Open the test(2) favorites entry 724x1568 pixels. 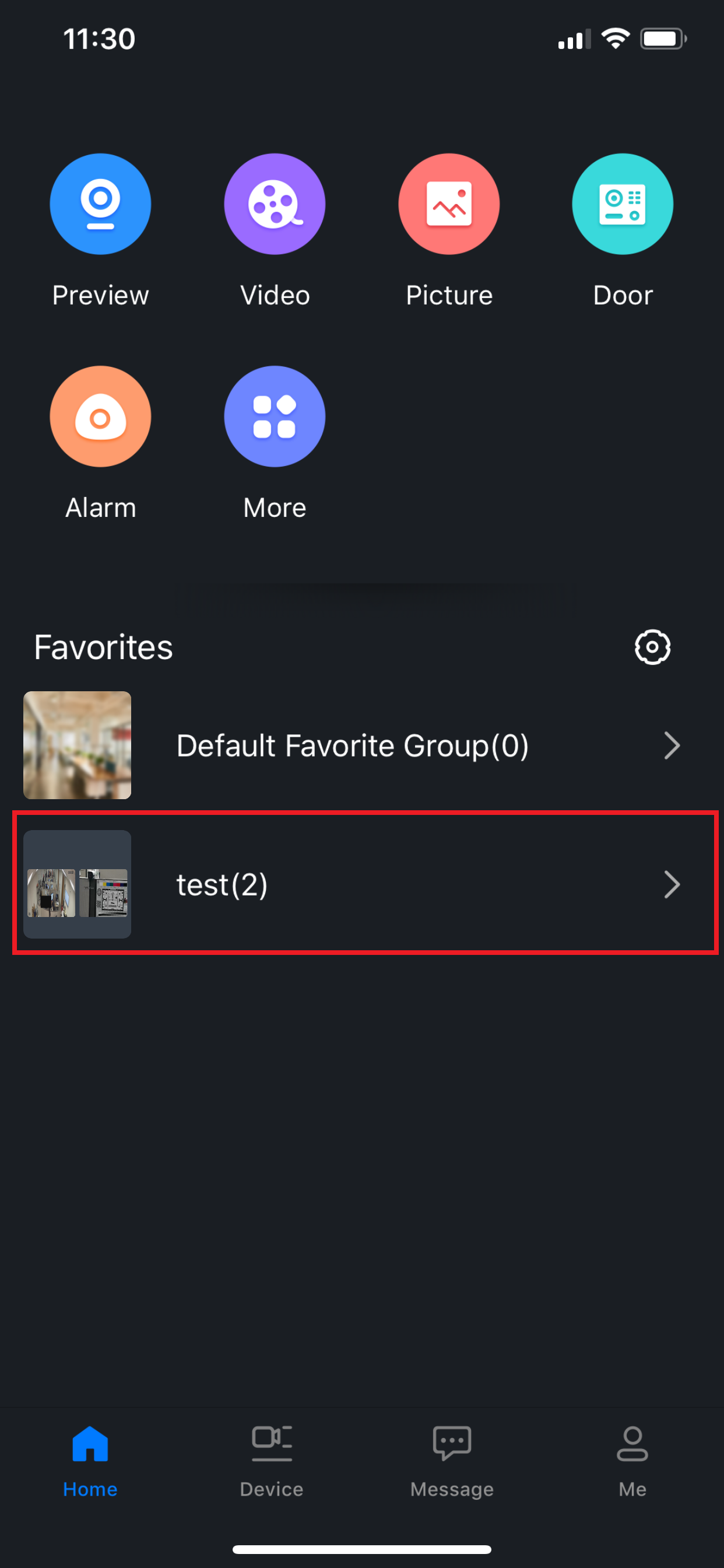click(x=222, y=884)
